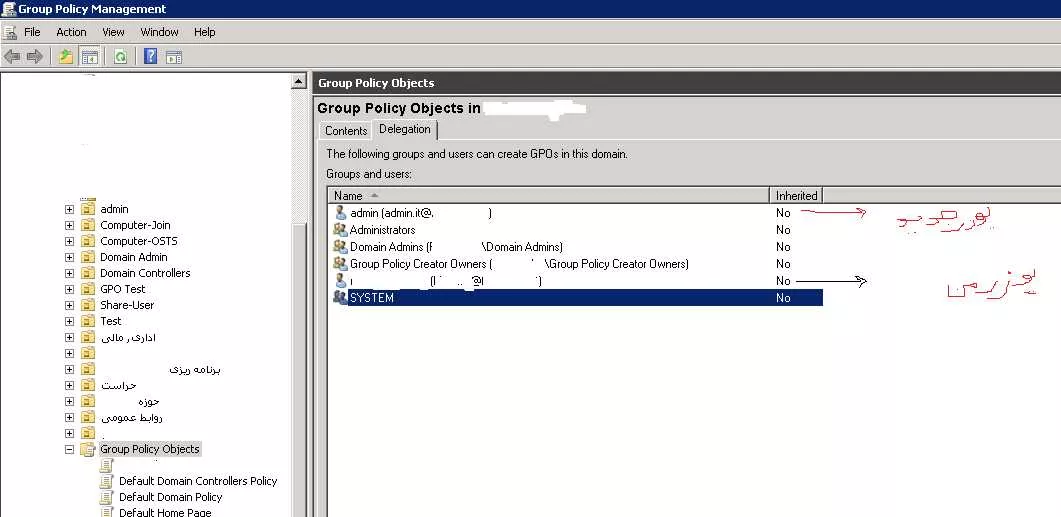
Task: Expand the Domain Controllers tree node
Action: point(69,273)
